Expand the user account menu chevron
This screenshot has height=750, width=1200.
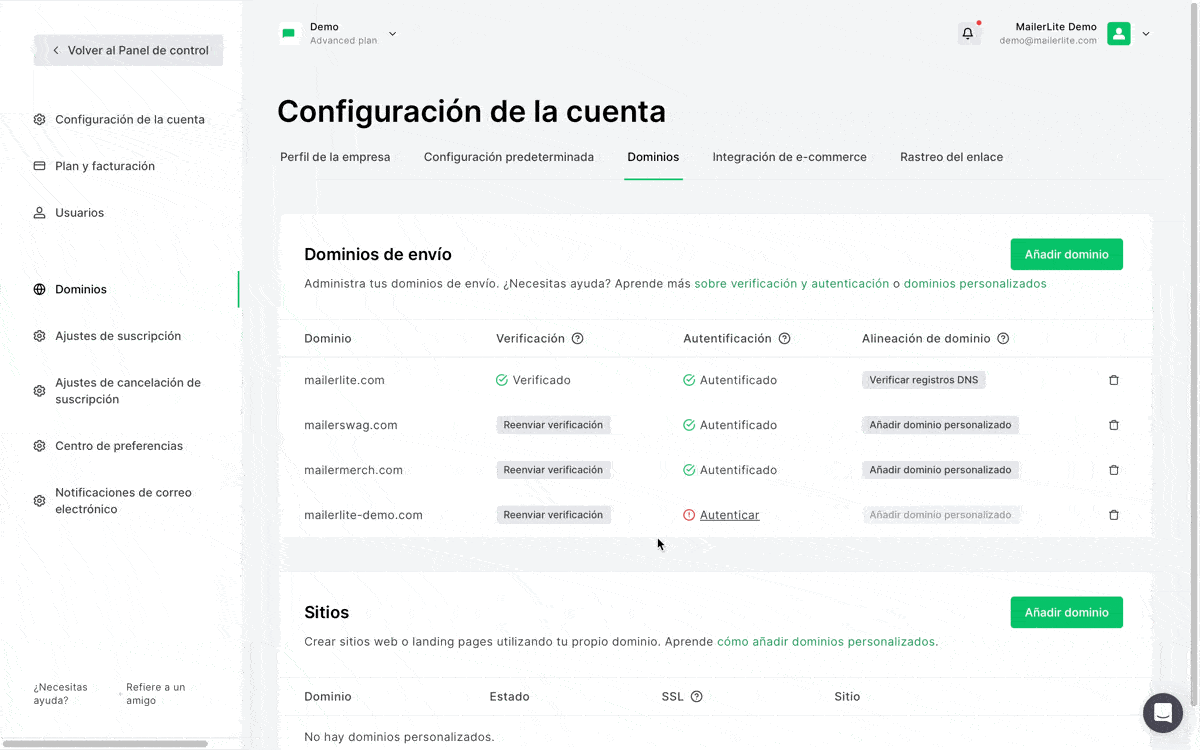pos(1146,34)
